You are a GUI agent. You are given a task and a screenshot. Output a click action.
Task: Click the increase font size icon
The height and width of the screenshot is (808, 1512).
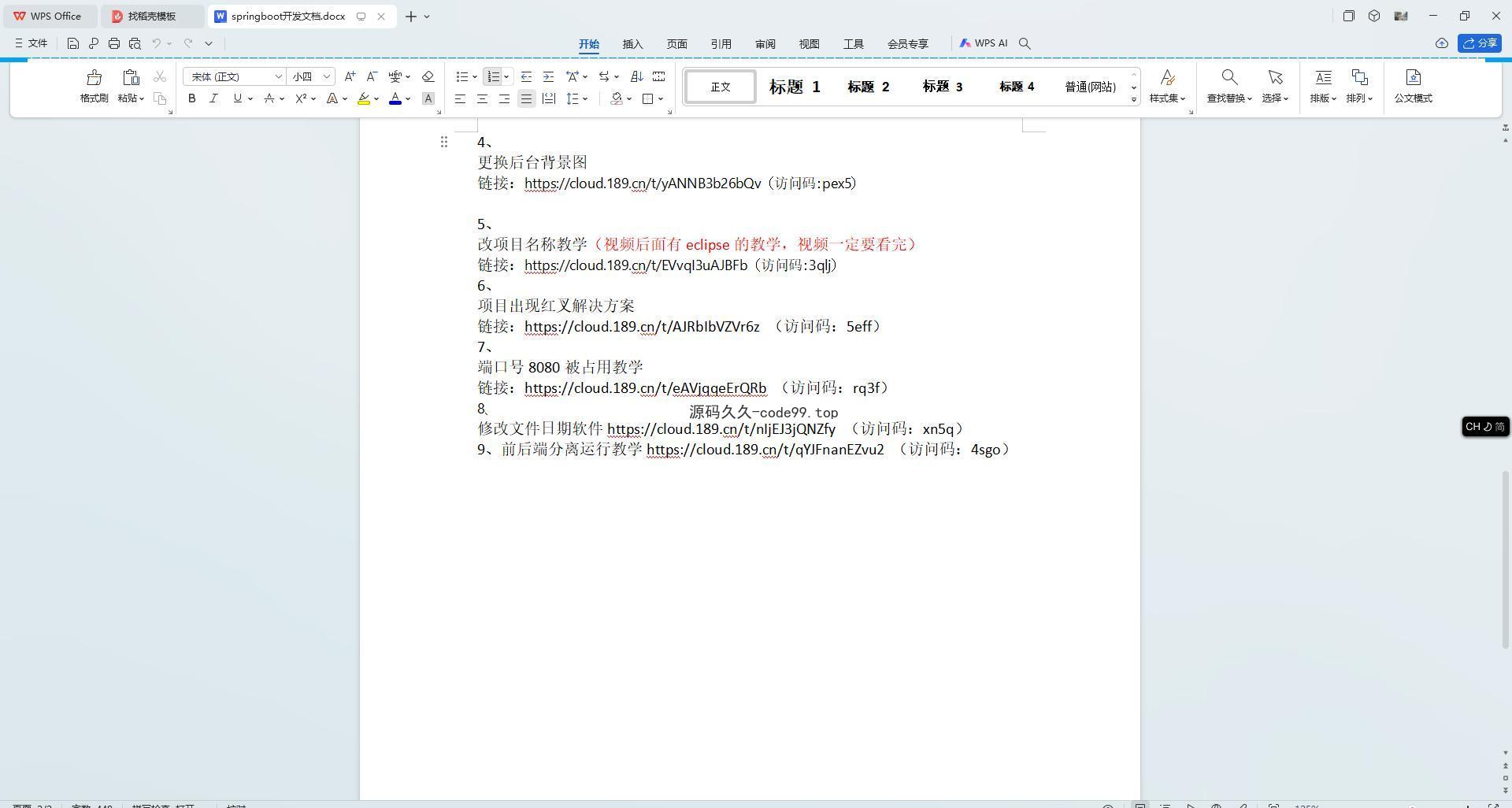tap(350, 76)
